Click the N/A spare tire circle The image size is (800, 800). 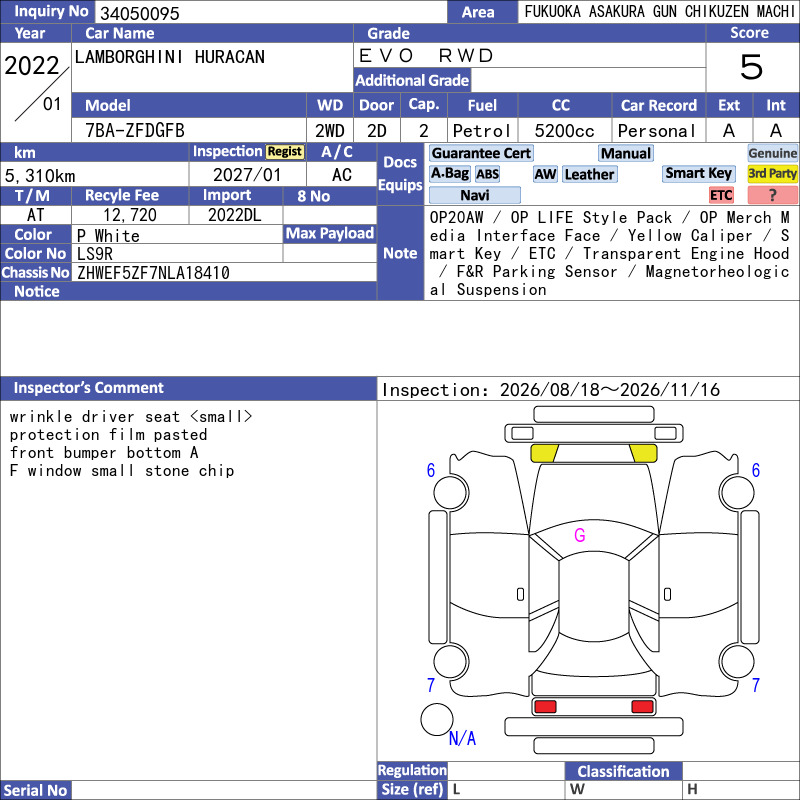click(437, 719)
